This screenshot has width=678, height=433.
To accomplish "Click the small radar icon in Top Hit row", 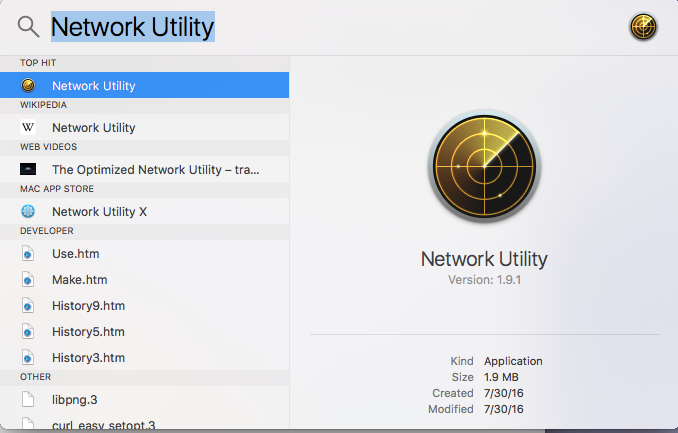I will click(x=28, y=85).
